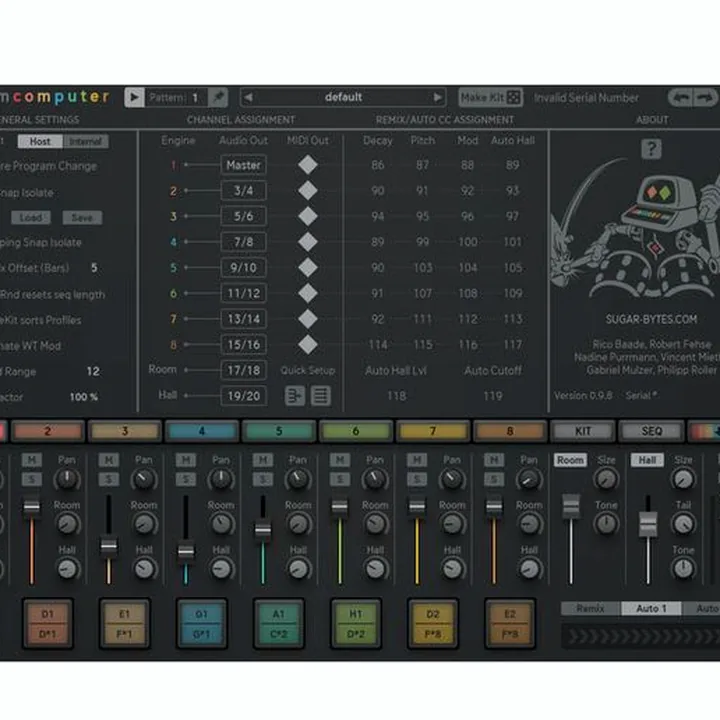Click the Load button
Image resolution: width=720 pixels, height=720 pixels.
point(31,218)
